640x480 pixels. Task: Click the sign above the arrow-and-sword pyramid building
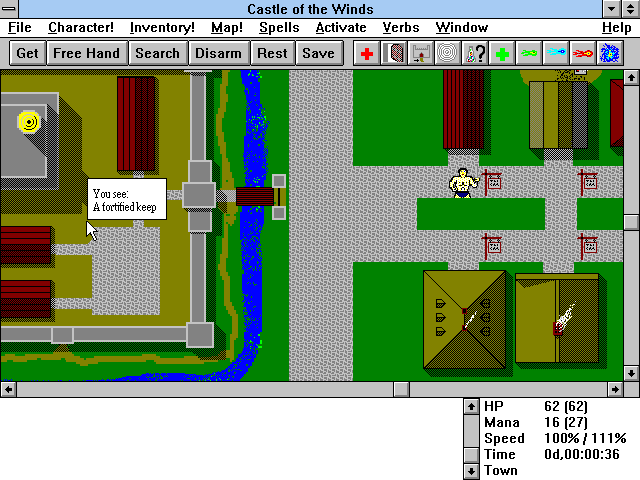click(x=492, y=246)
